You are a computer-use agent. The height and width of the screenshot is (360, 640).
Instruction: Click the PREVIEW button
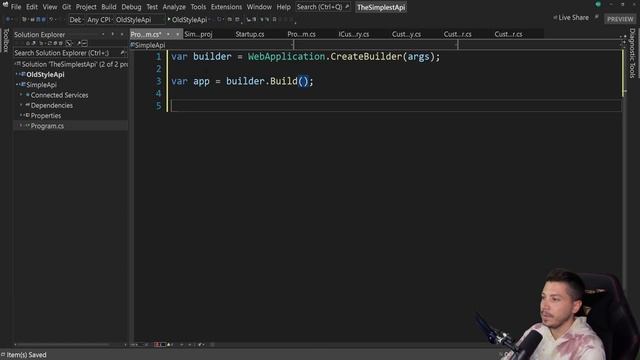(620, 19)
